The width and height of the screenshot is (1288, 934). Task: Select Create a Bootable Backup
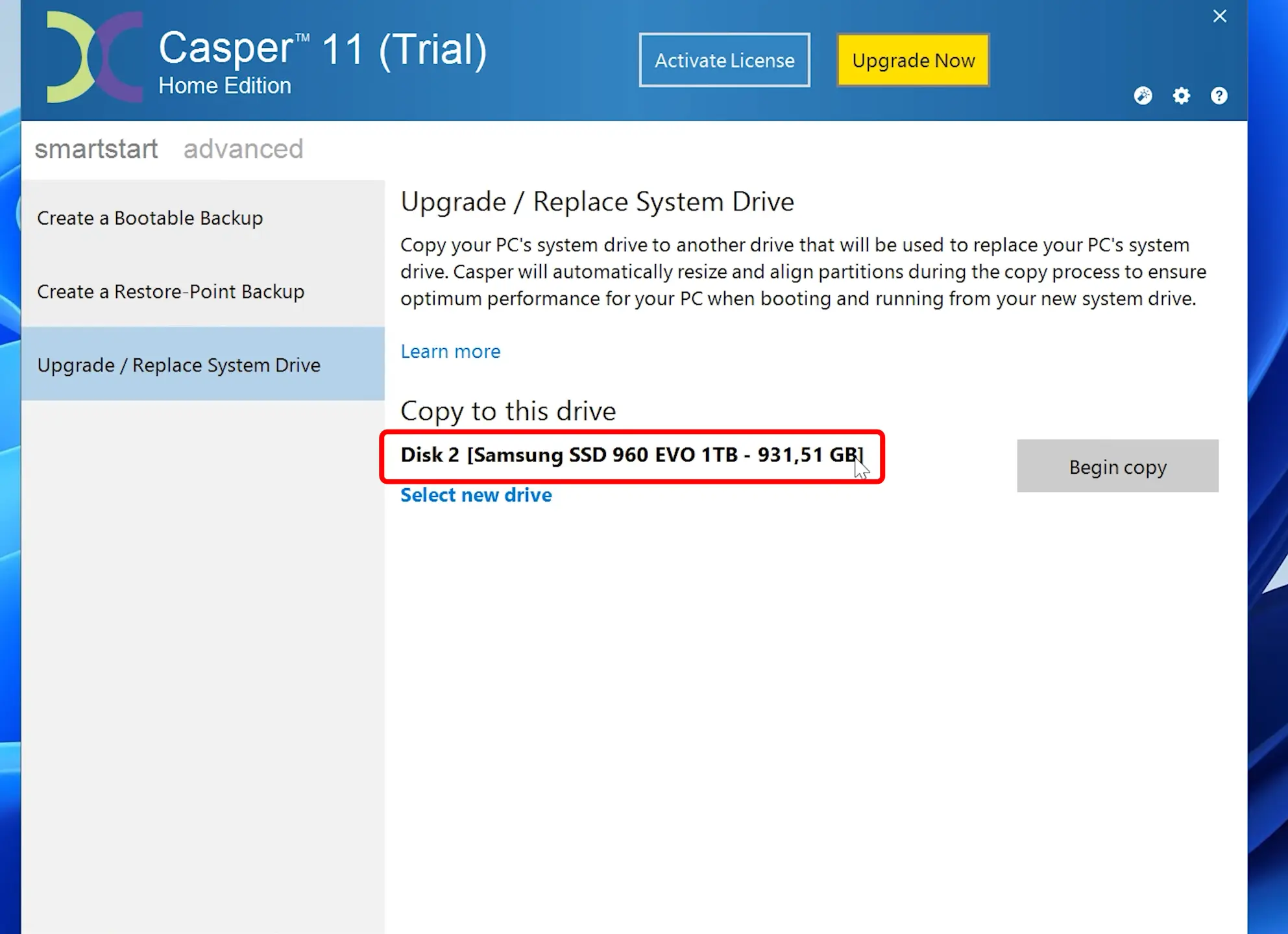tap(203, 217)
